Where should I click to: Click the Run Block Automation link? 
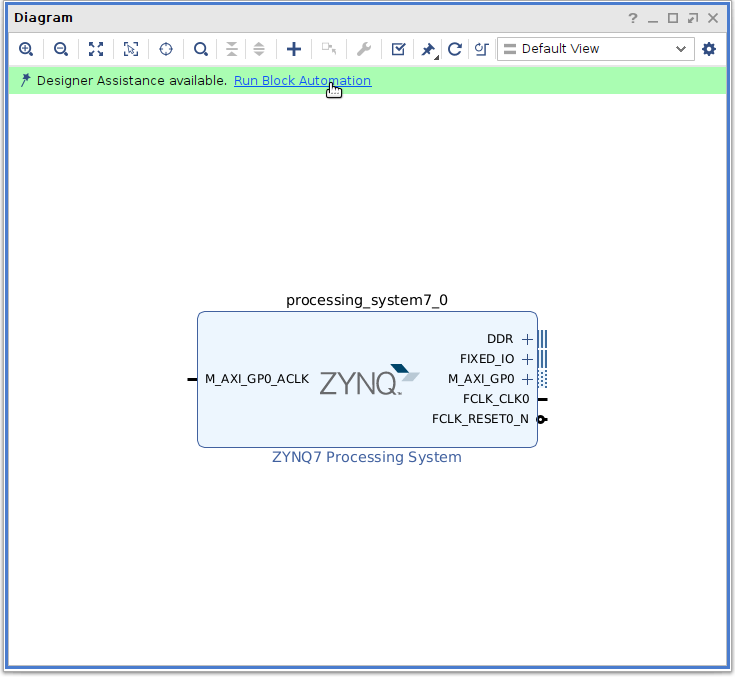[302, 81]
